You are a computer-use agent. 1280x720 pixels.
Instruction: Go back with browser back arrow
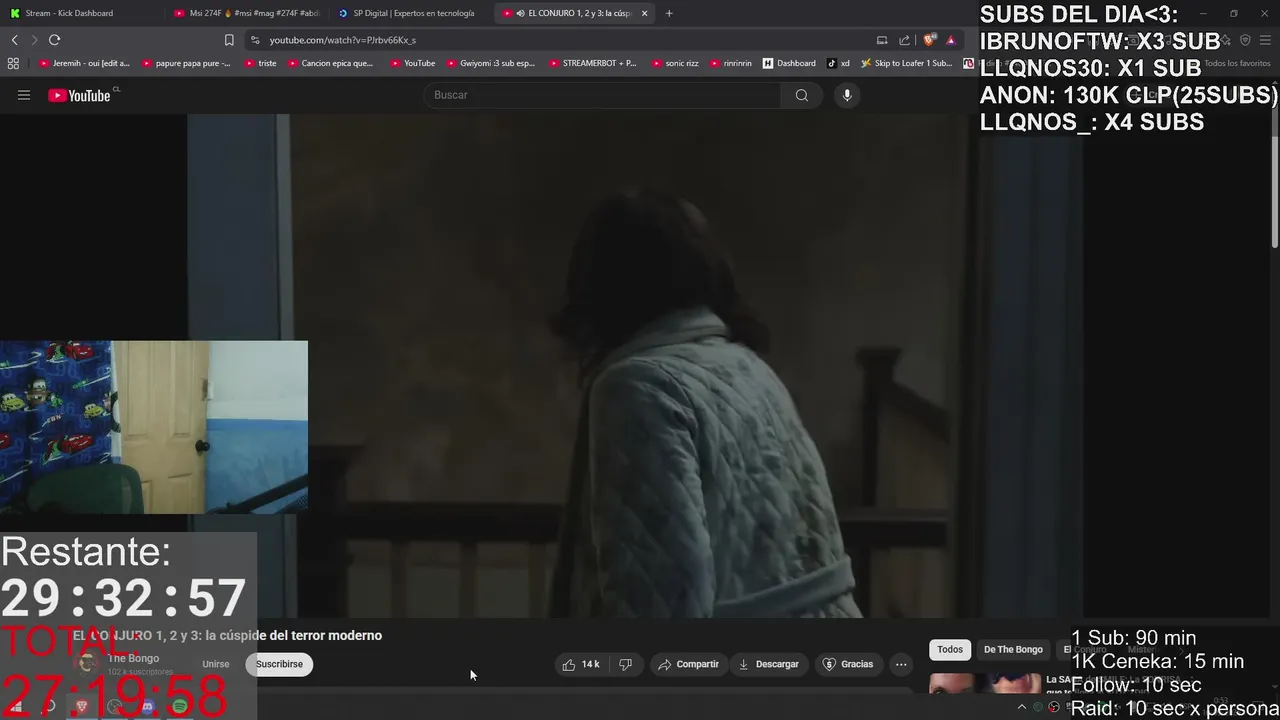click(x=14, y=40)
